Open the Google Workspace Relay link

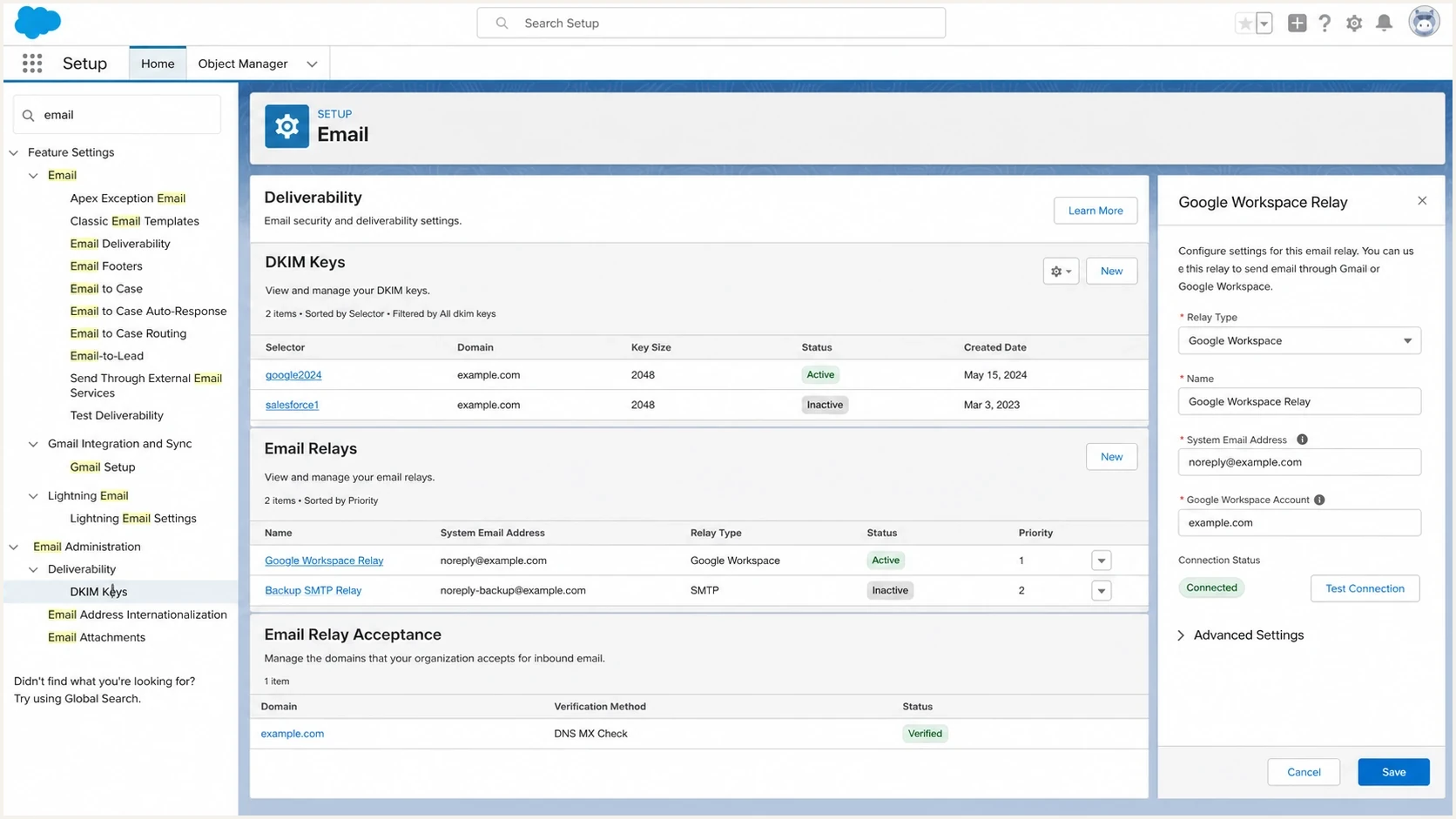(324, 561)
